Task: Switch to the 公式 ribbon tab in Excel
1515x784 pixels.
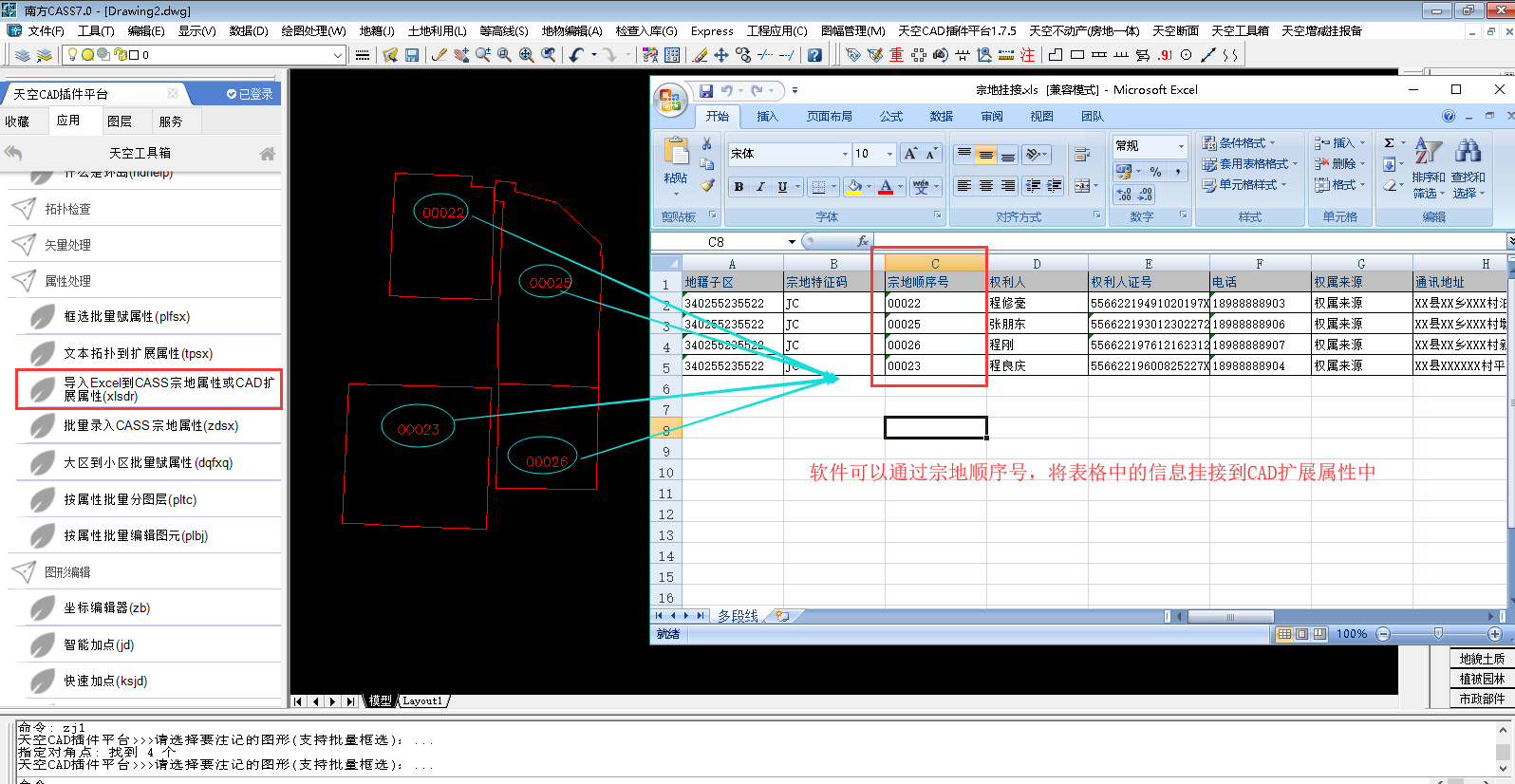Action: coord(891,117)
